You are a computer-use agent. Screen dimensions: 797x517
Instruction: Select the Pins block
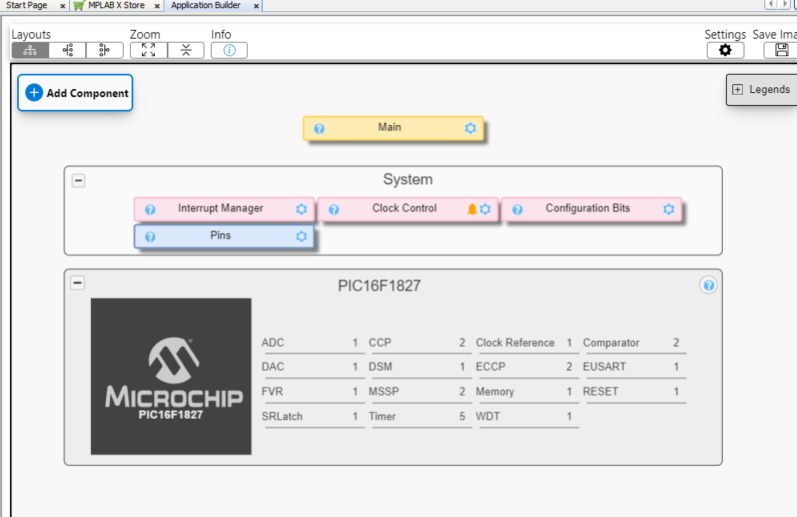[x=224, y=236]
